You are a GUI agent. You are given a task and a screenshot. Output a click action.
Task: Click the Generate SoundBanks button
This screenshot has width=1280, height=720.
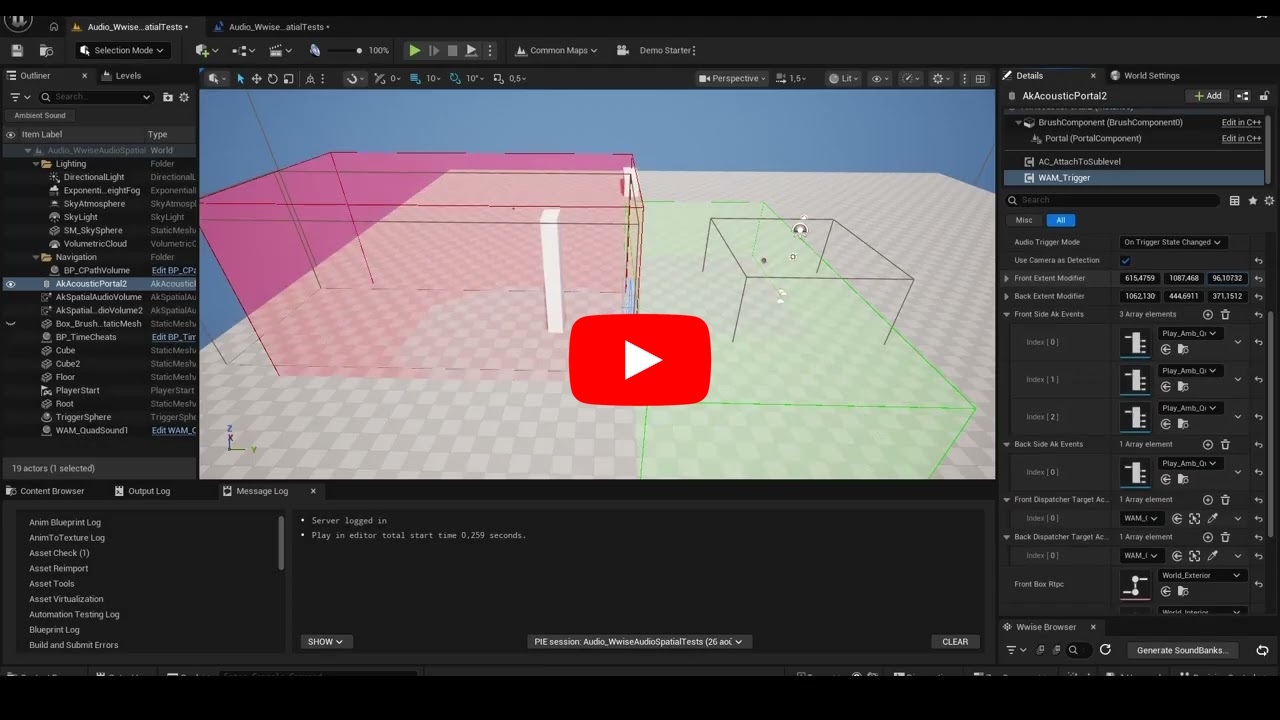coord(1183,650)
